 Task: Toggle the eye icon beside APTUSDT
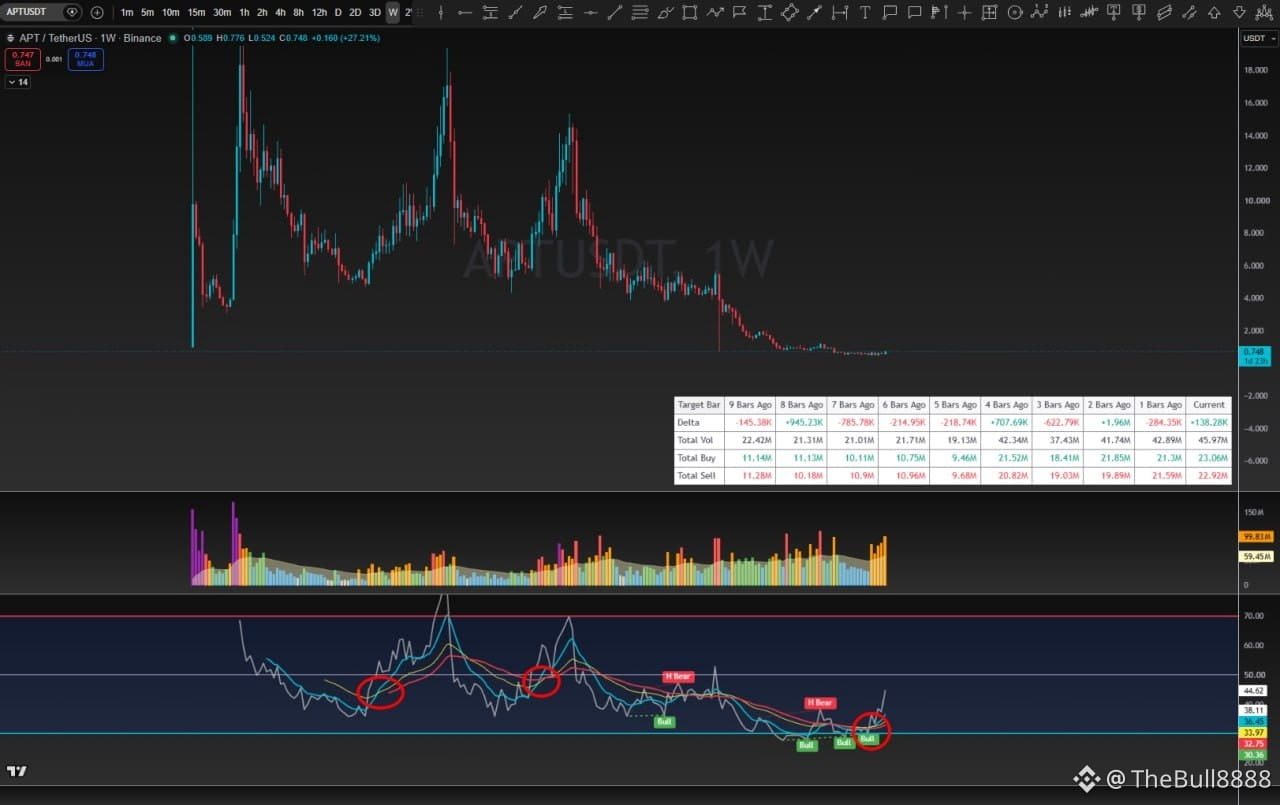tap(71, 12)
